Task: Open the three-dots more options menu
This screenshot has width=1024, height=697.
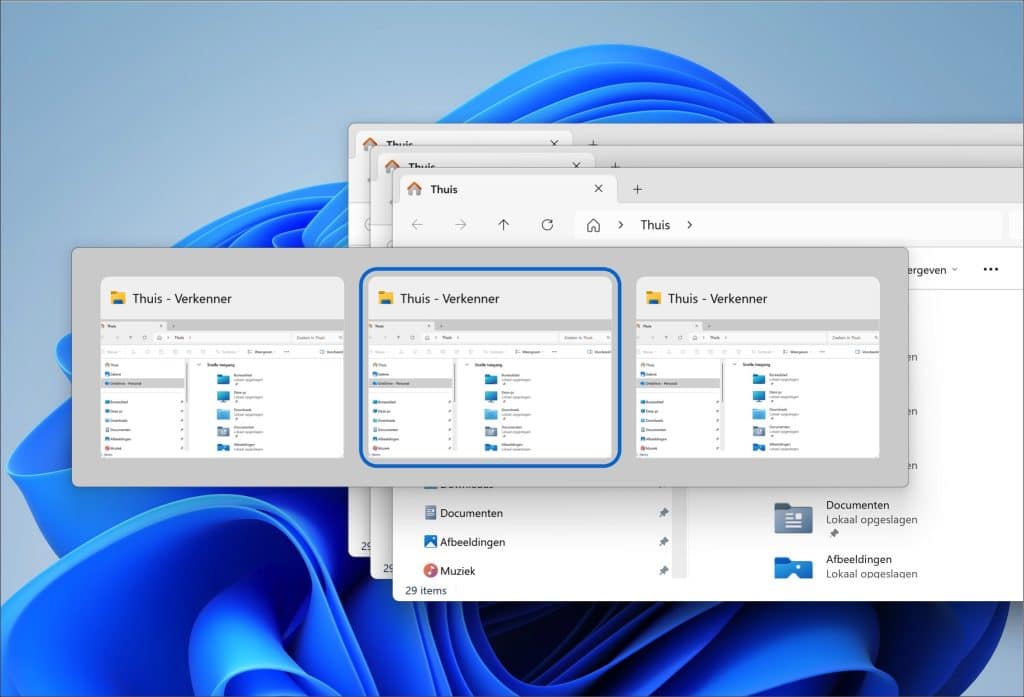Action: tap(991, 269)
